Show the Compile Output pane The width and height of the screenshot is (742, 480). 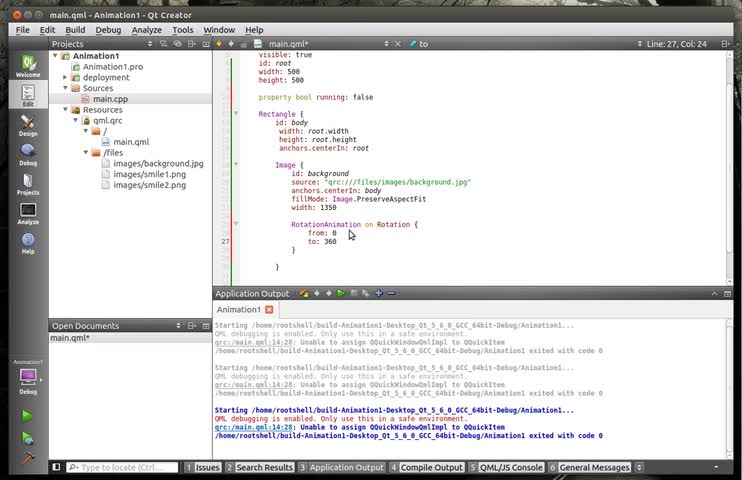(426, 467)
